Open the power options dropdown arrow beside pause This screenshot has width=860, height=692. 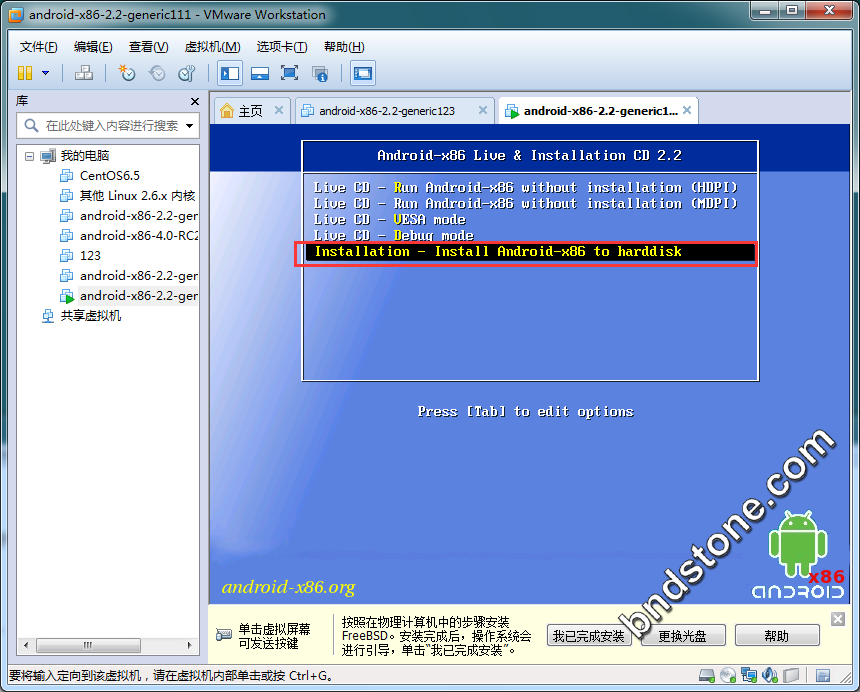(x=46, y=73)
